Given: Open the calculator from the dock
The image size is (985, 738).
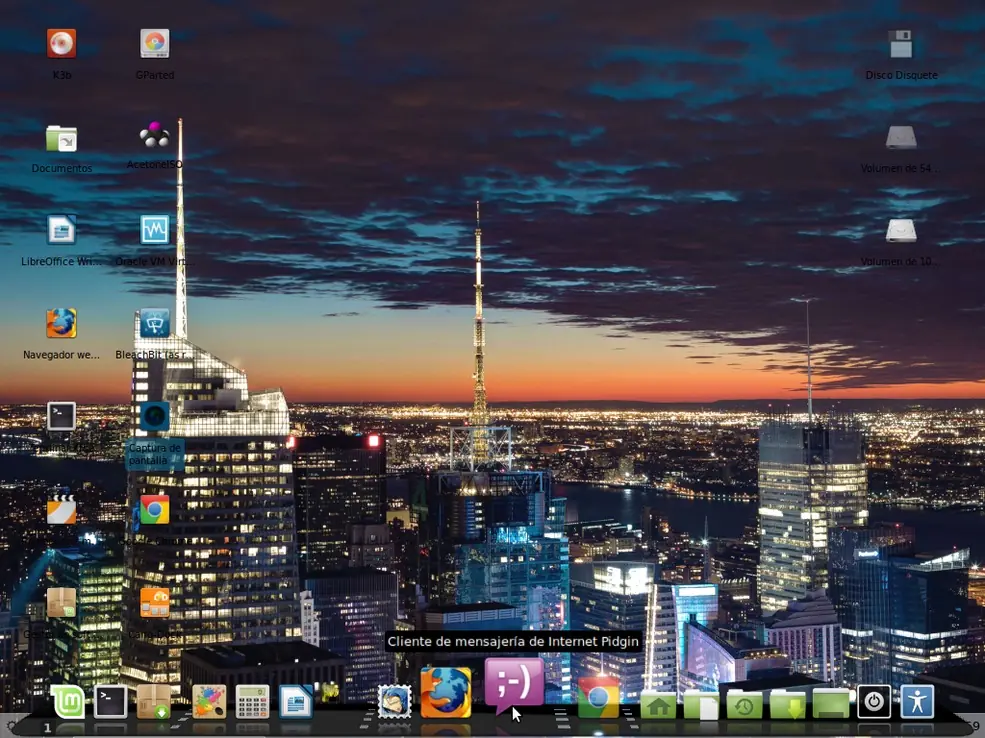Looking at the screenshot, I should (x=253, y=702).
